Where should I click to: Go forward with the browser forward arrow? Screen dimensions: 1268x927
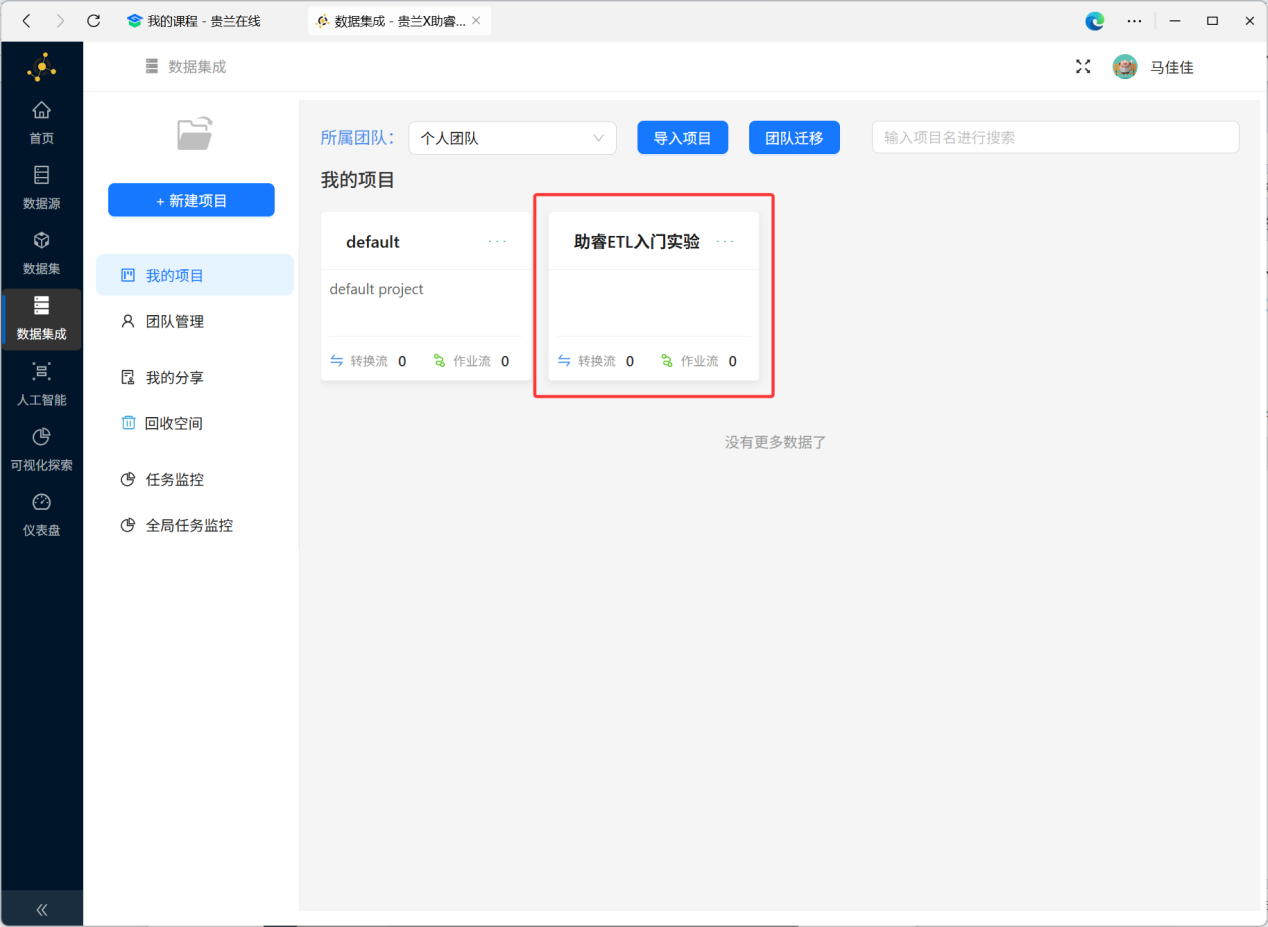(x=60, y=20)
